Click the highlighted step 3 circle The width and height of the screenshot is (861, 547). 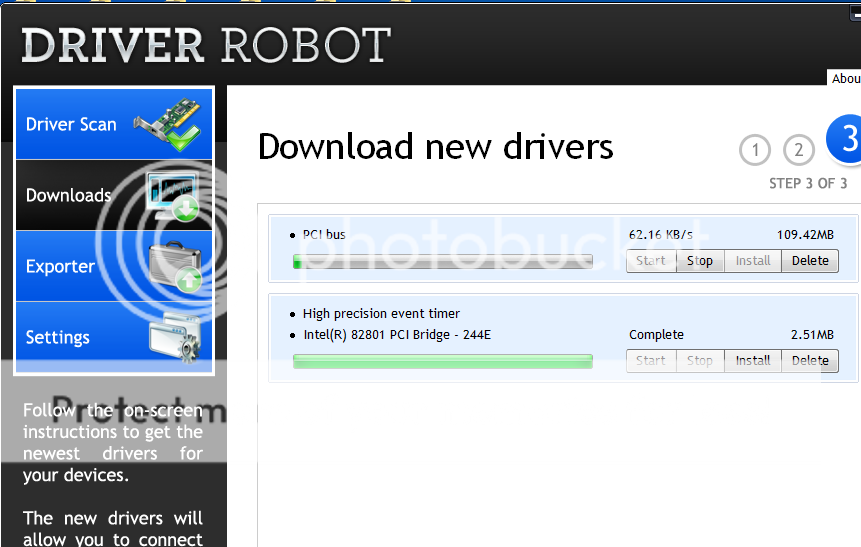pos(845,140)
